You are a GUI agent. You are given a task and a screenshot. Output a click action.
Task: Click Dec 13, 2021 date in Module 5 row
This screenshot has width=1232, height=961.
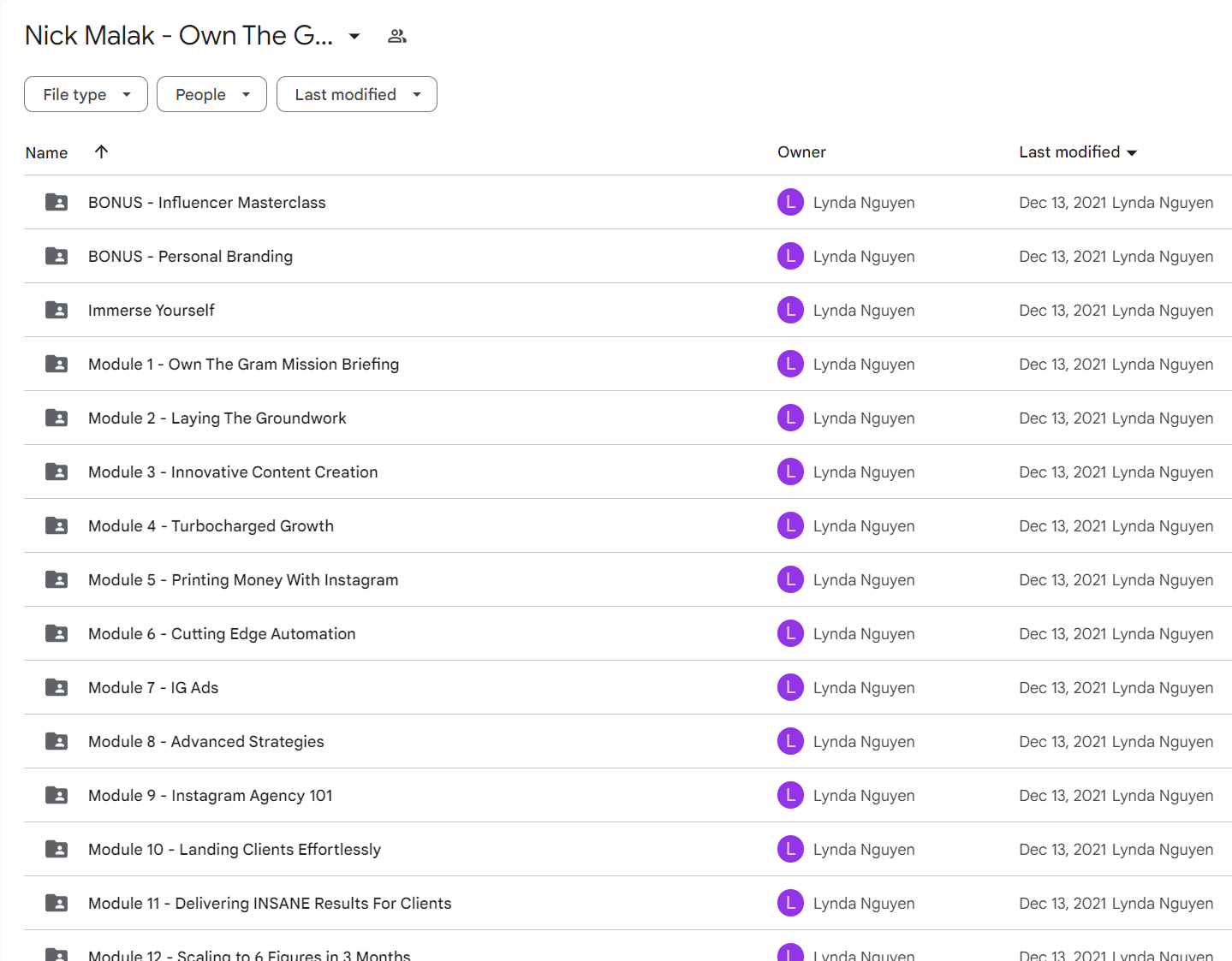[1062, 579]
